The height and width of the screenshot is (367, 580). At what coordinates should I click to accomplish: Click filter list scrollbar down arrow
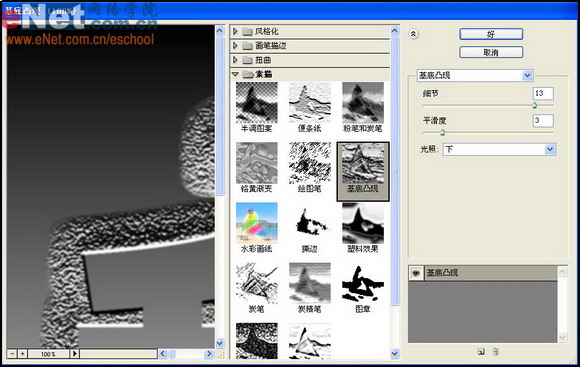click(x=395, y=354)
